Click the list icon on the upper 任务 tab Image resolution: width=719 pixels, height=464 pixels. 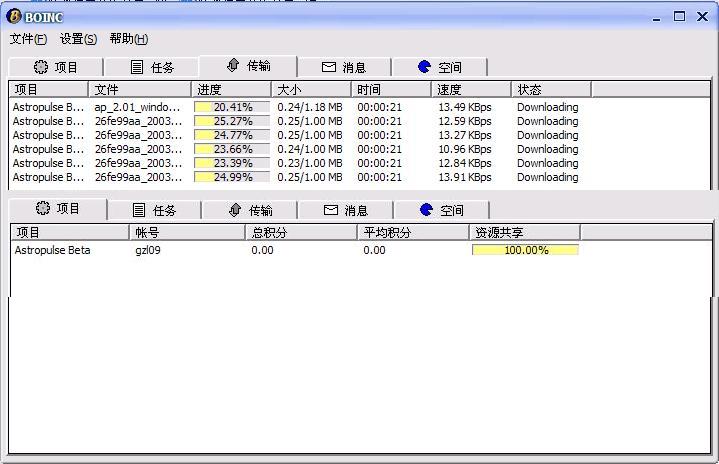coord(137,67)
